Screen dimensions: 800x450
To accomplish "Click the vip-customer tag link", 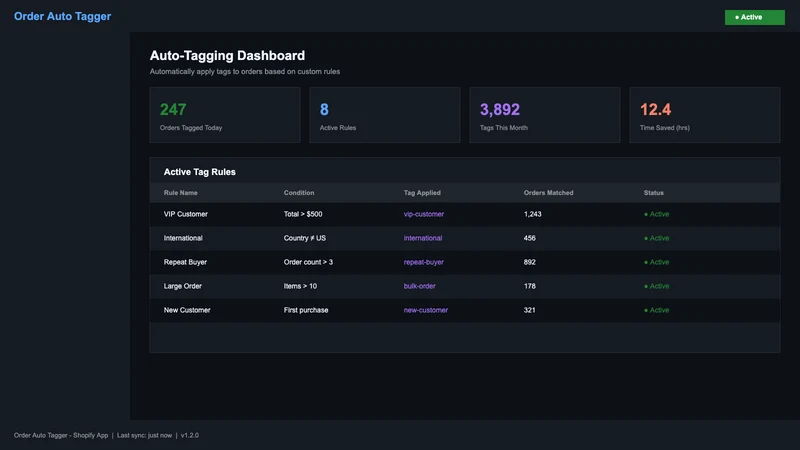I will tap(423, 214).
